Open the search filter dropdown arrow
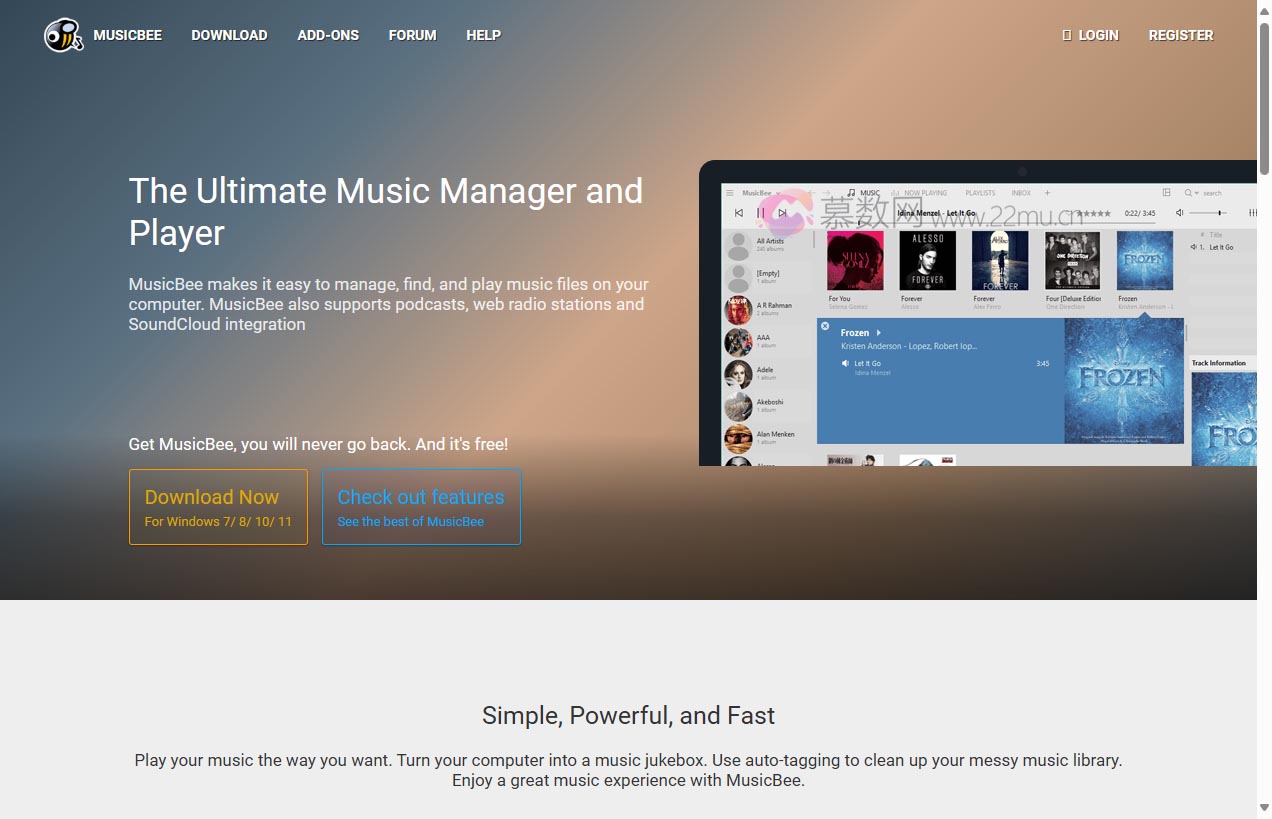1272x819 pixels. [x=1197, y=193]
